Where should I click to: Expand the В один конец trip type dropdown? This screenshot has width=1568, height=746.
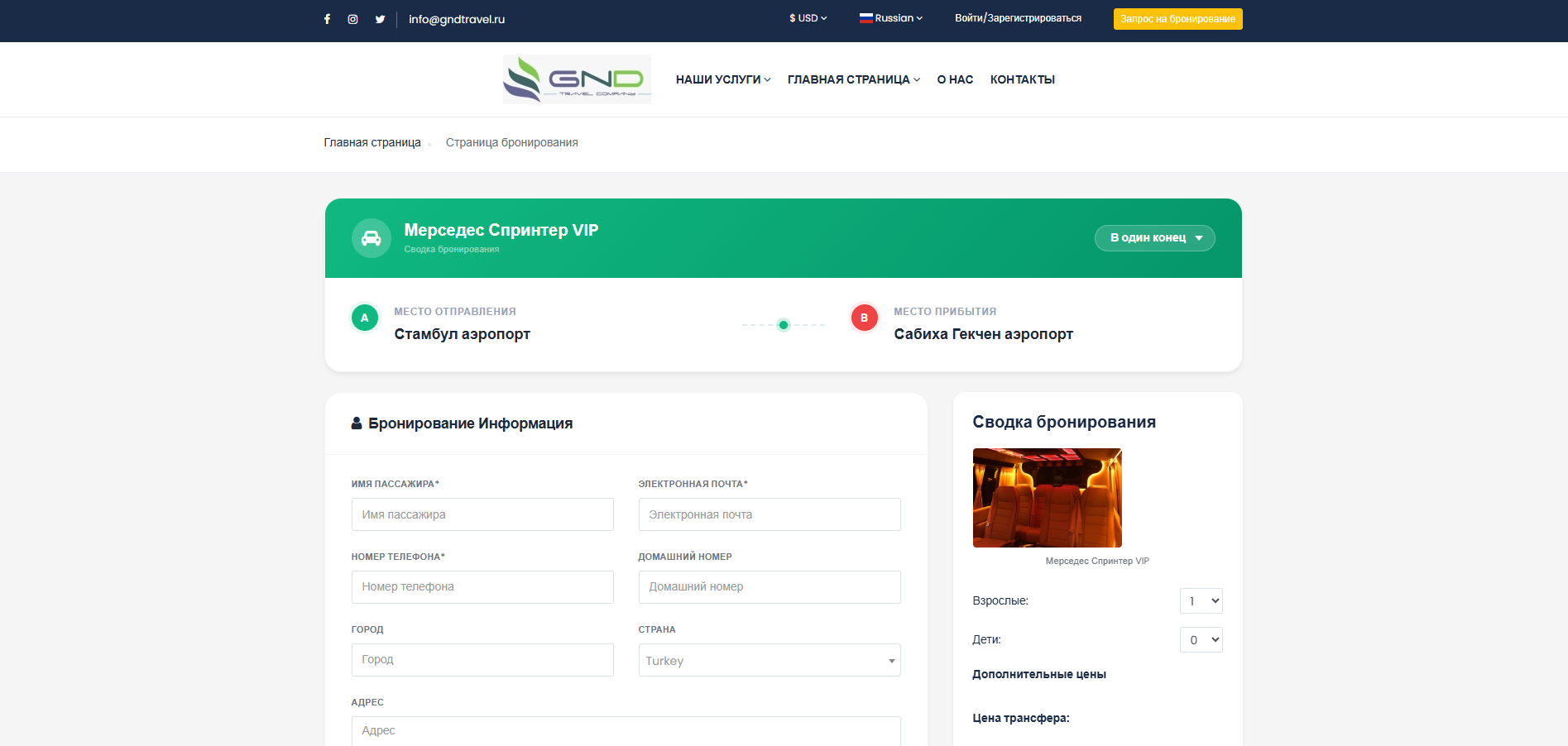tap(1155, 238)
